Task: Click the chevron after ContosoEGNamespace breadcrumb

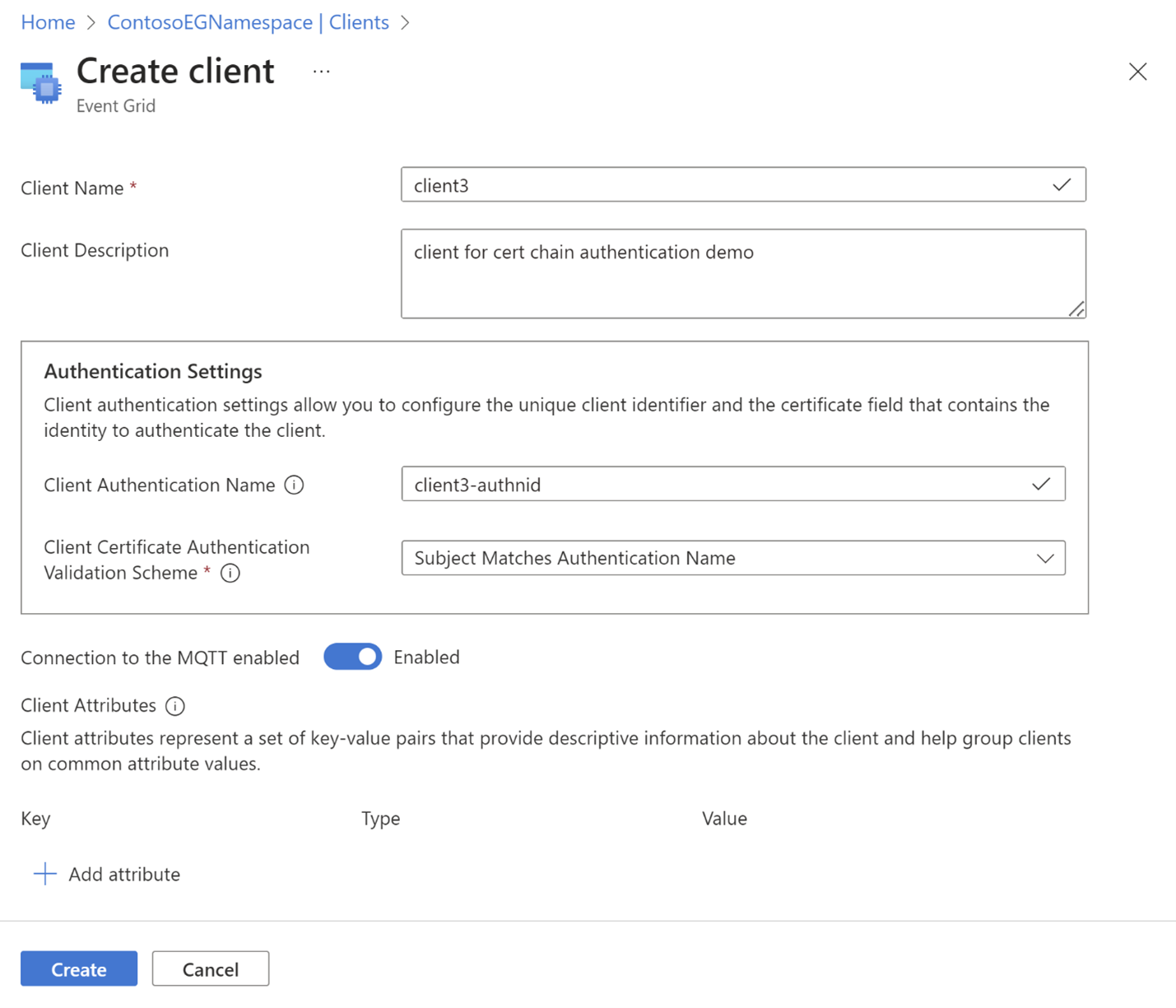Action: tap(404, 22)
